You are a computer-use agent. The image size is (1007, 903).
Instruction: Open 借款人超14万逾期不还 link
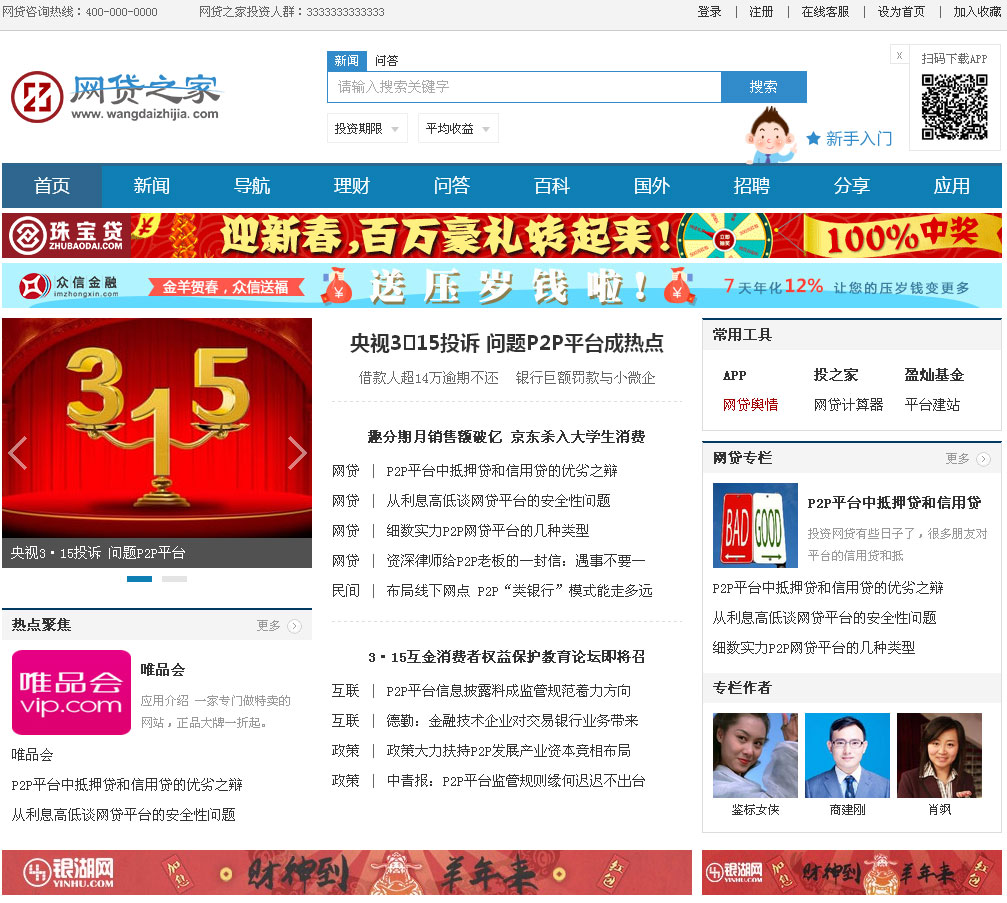coord(428,378)
